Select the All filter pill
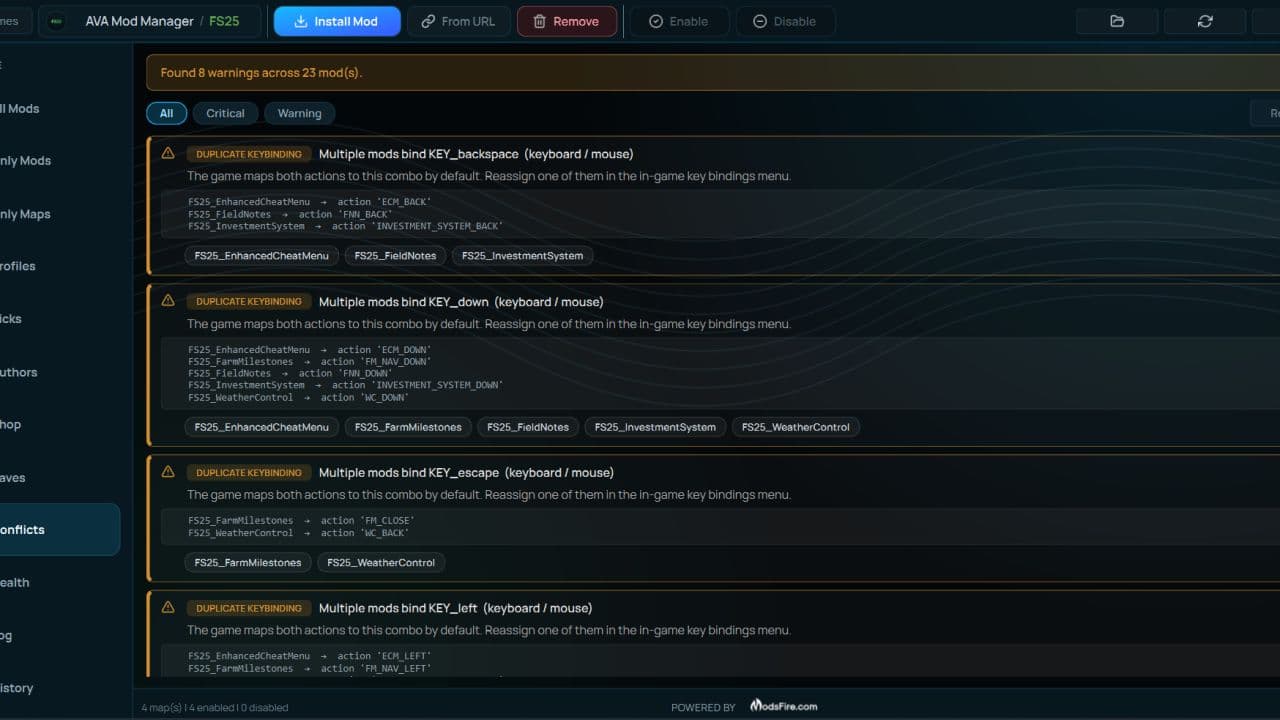The image size is (1280, 720). (166, 113)
